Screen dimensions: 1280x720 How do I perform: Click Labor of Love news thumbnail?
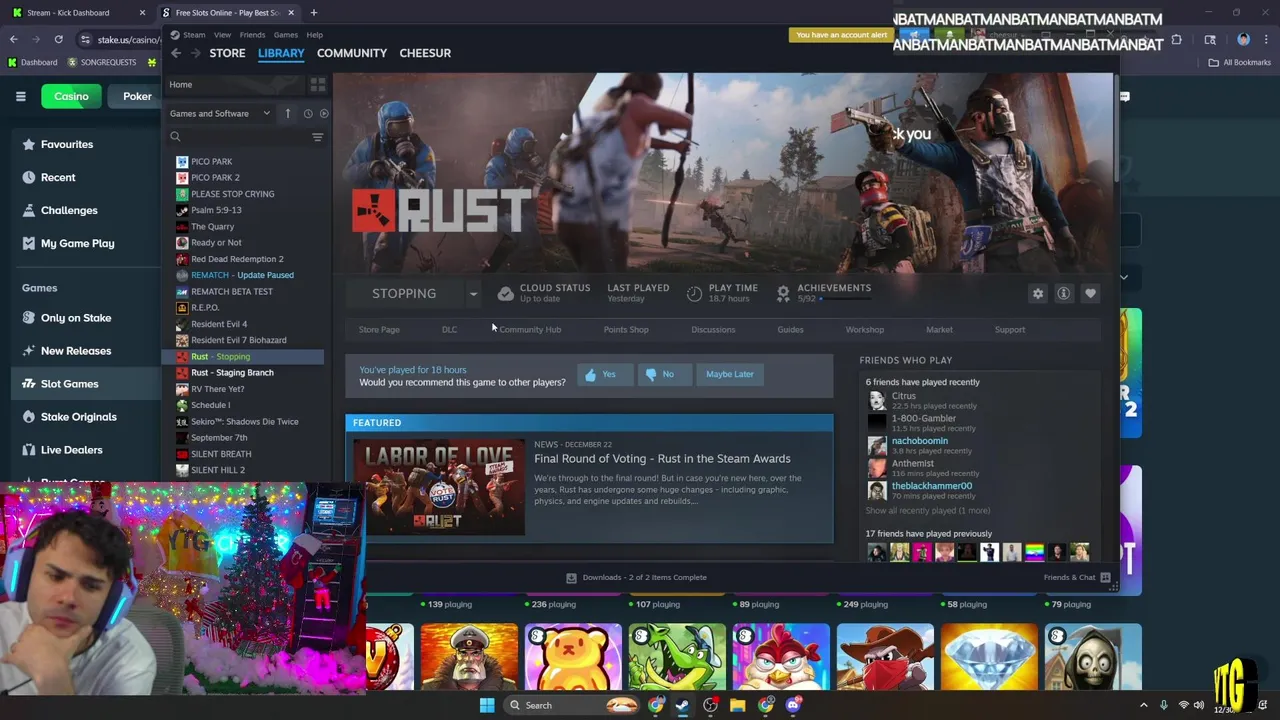pos(439,487)
